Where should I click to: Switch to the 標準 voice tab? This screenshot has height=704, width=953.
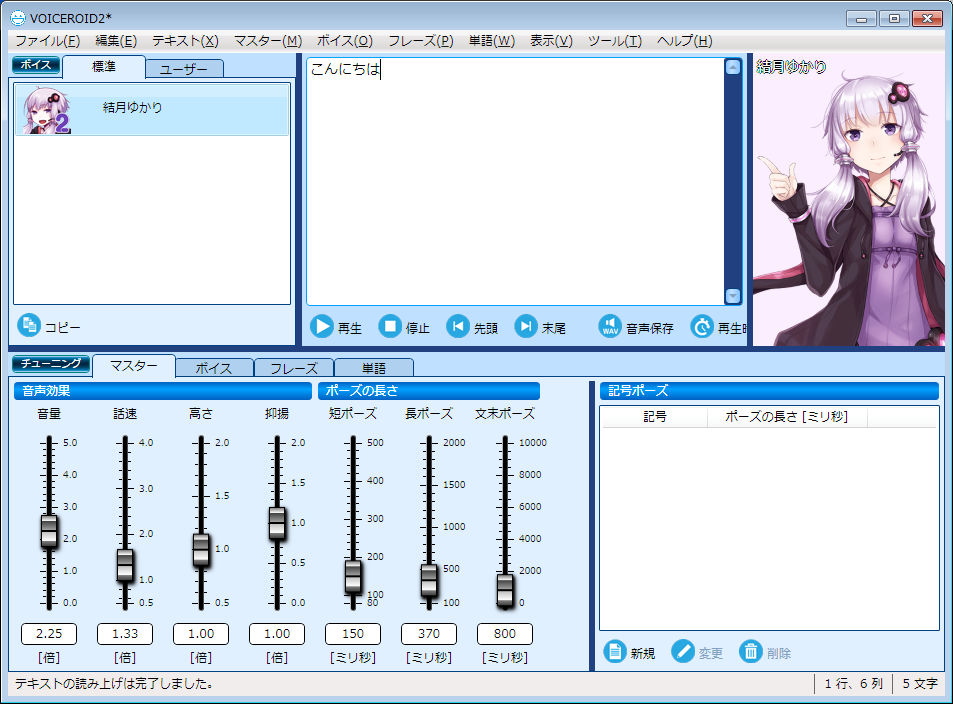point(104,67)
